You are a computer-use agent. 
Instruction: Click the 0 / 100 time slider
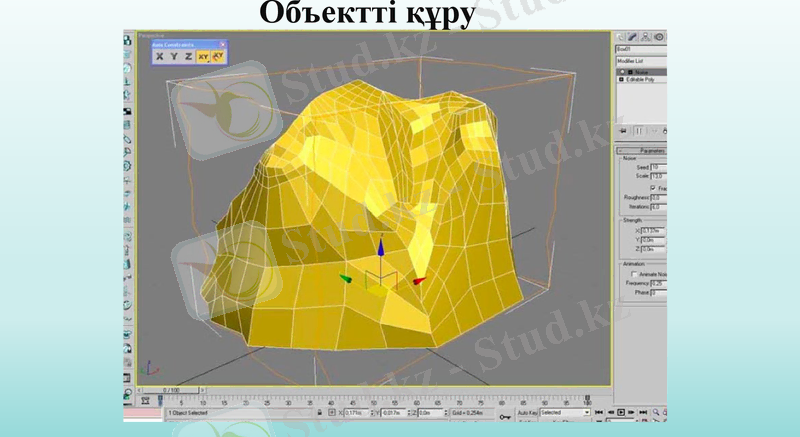click(x=171, y=390)
